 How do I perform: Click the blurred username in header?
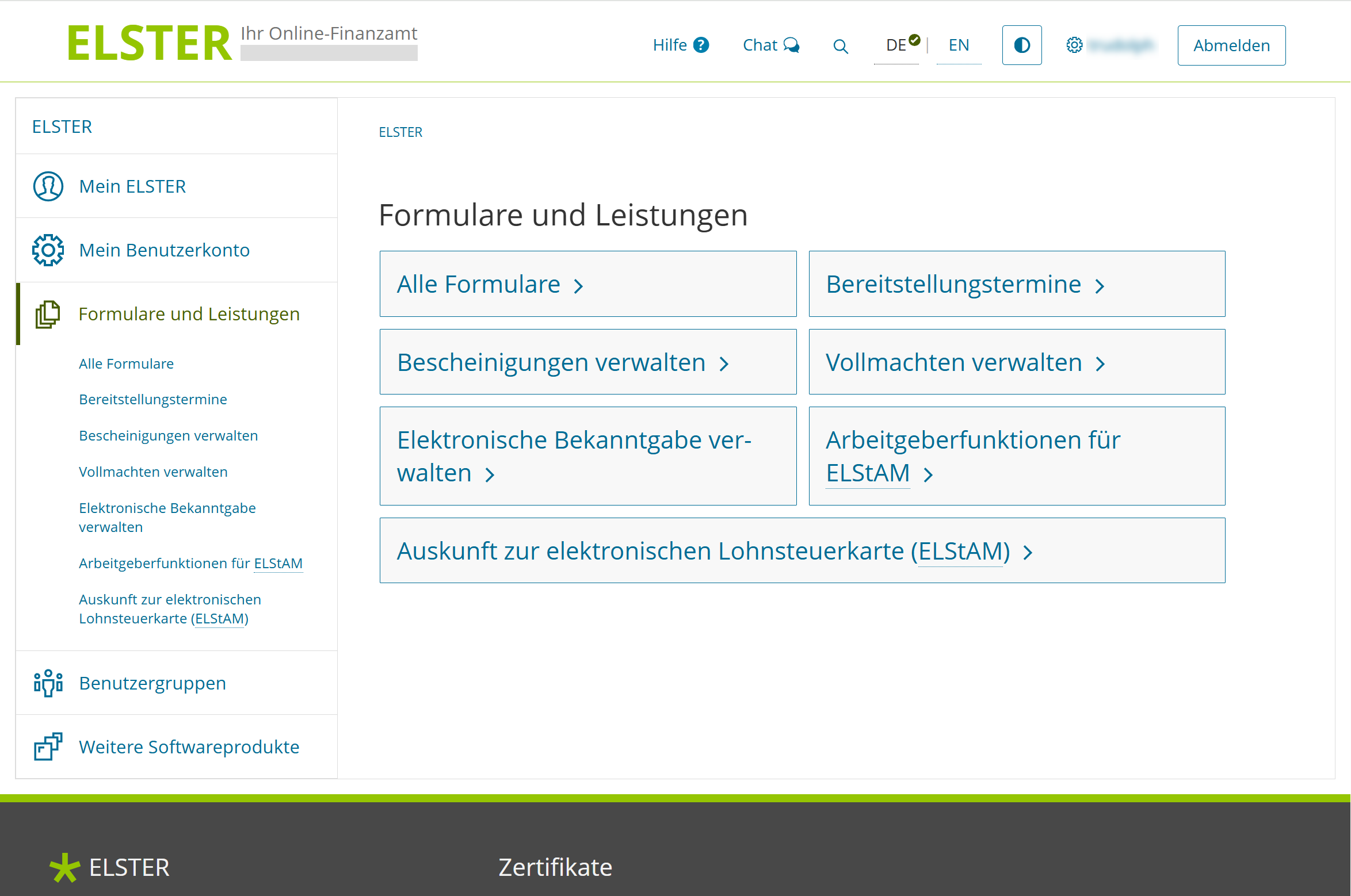1121,45
